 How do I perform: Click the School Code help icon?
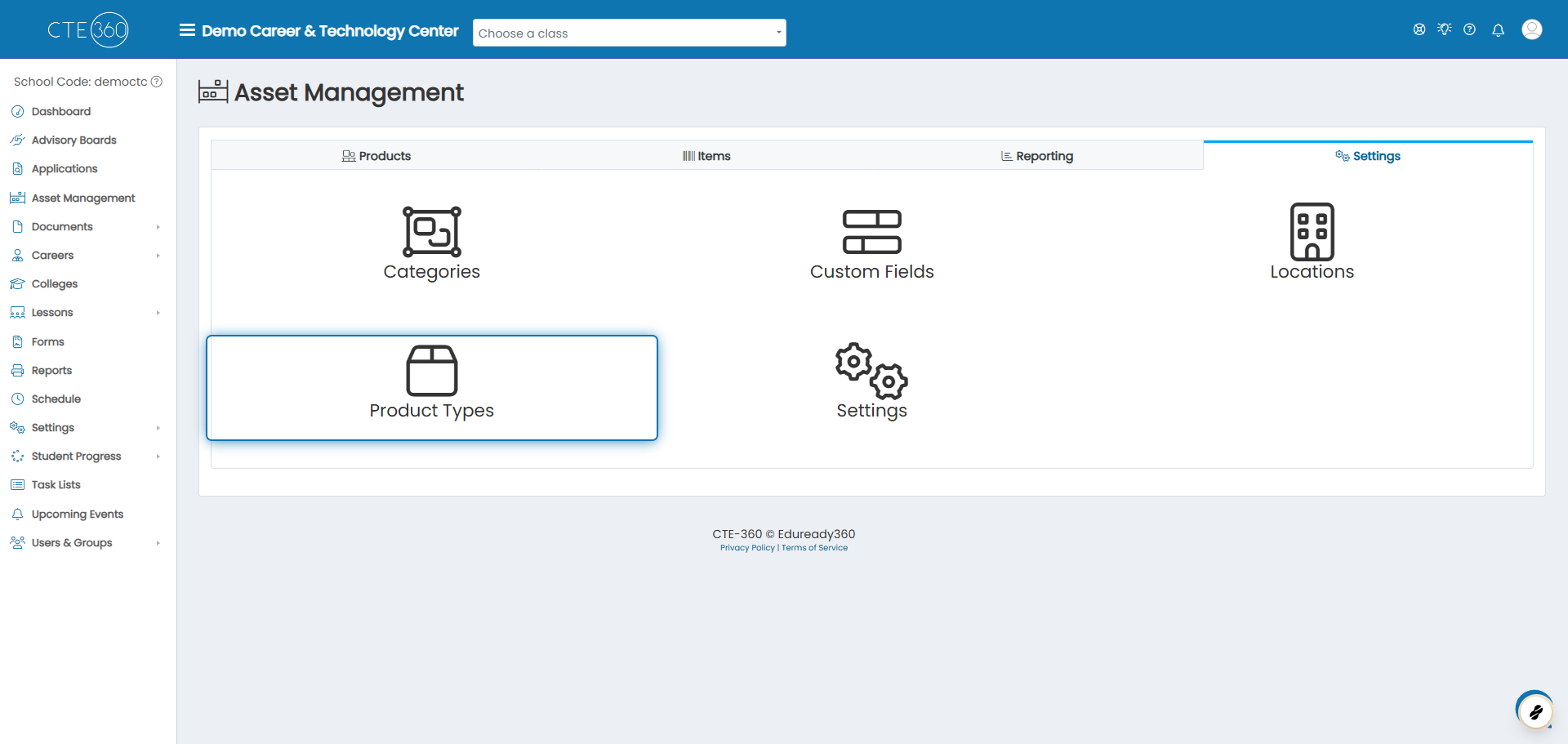(157, 82)
